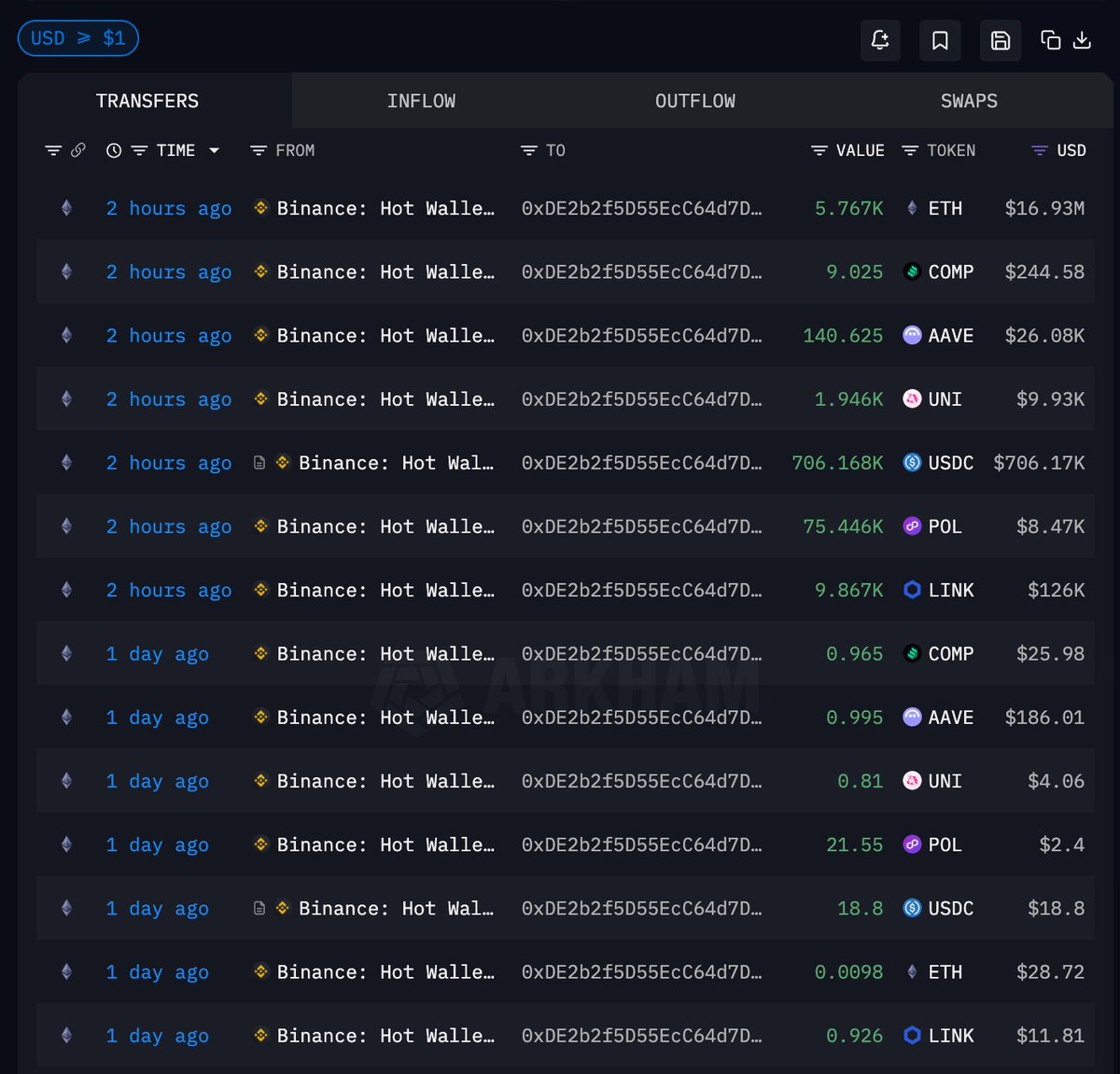Click the download icon
The width and height of the screenshot is (1120, 1074).
pyautogui.click(x=1082, y=40)
